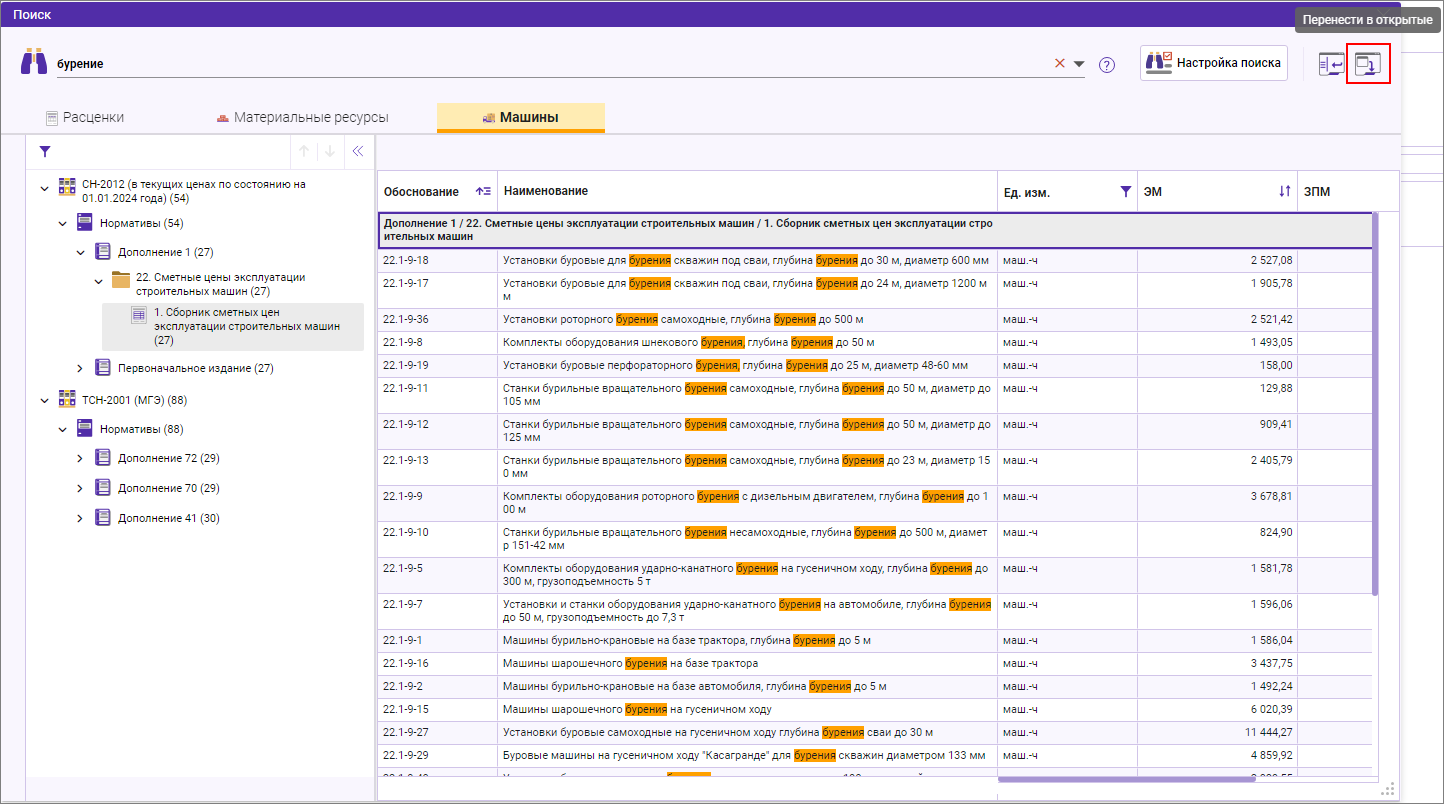Viewport: 1444px width, 804px height.
Task: Click the ЭМ value 11 444,27
Action: pos(1268,732)
